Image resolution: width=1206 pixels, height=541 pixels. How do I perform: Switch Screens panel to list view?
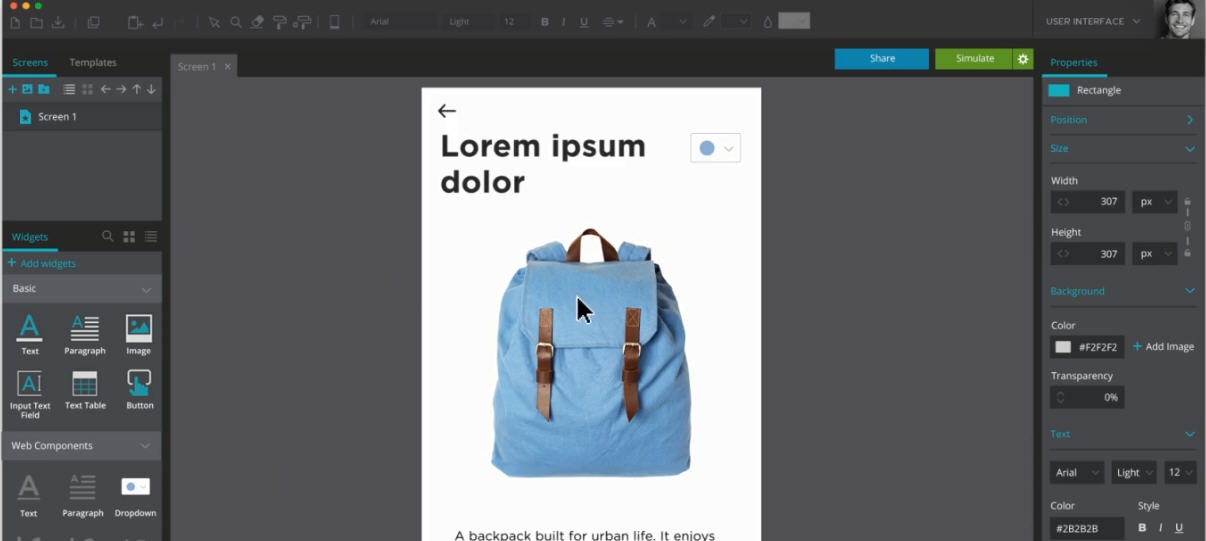pos(69,89)
